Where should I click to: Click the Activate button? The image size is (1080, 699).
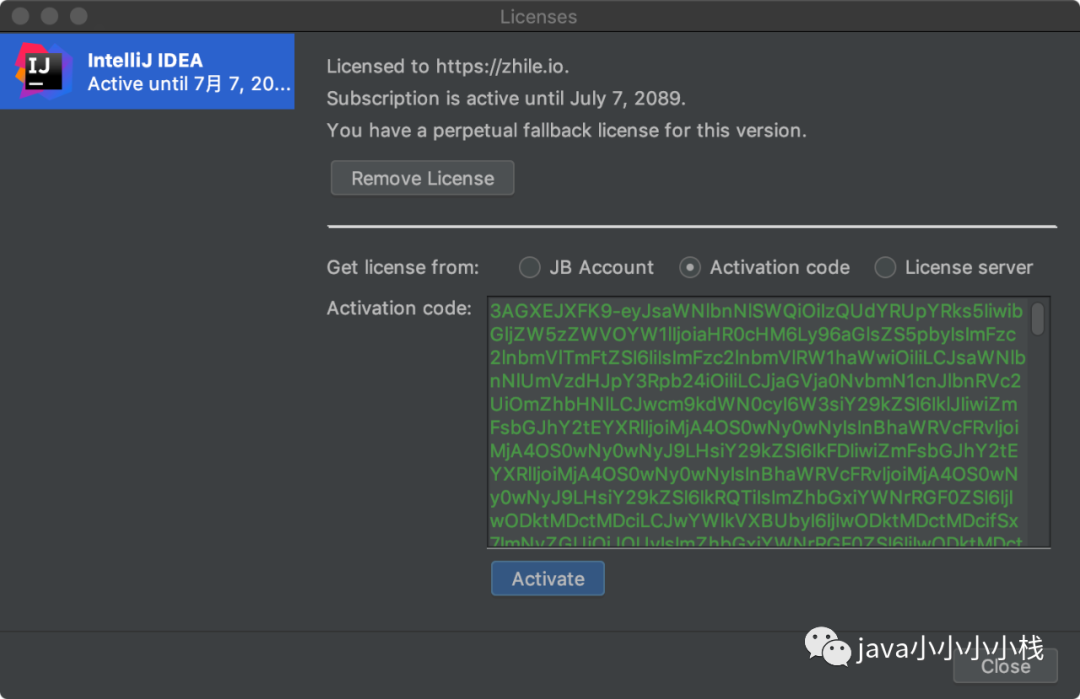548,578
